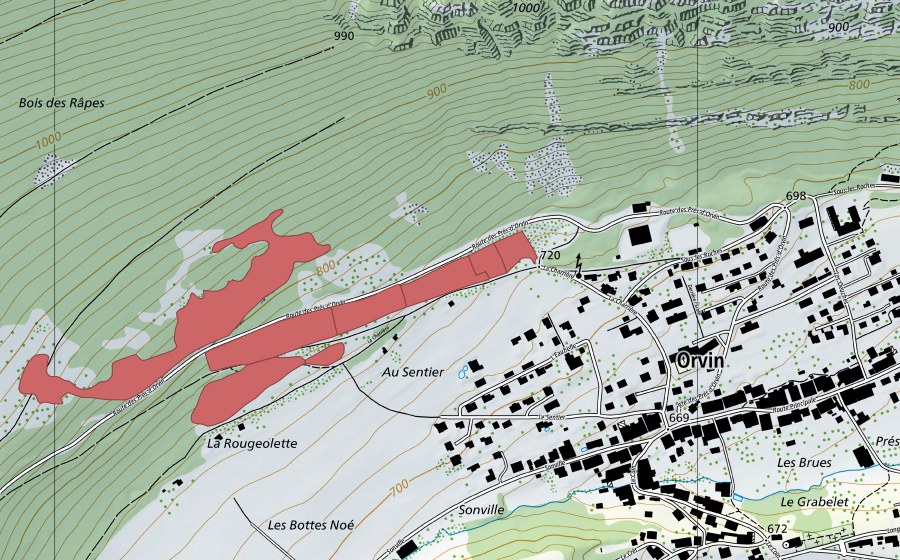
Task: Select the 698 spot height label
Action: pyautogui.click(x=796, y=196)
